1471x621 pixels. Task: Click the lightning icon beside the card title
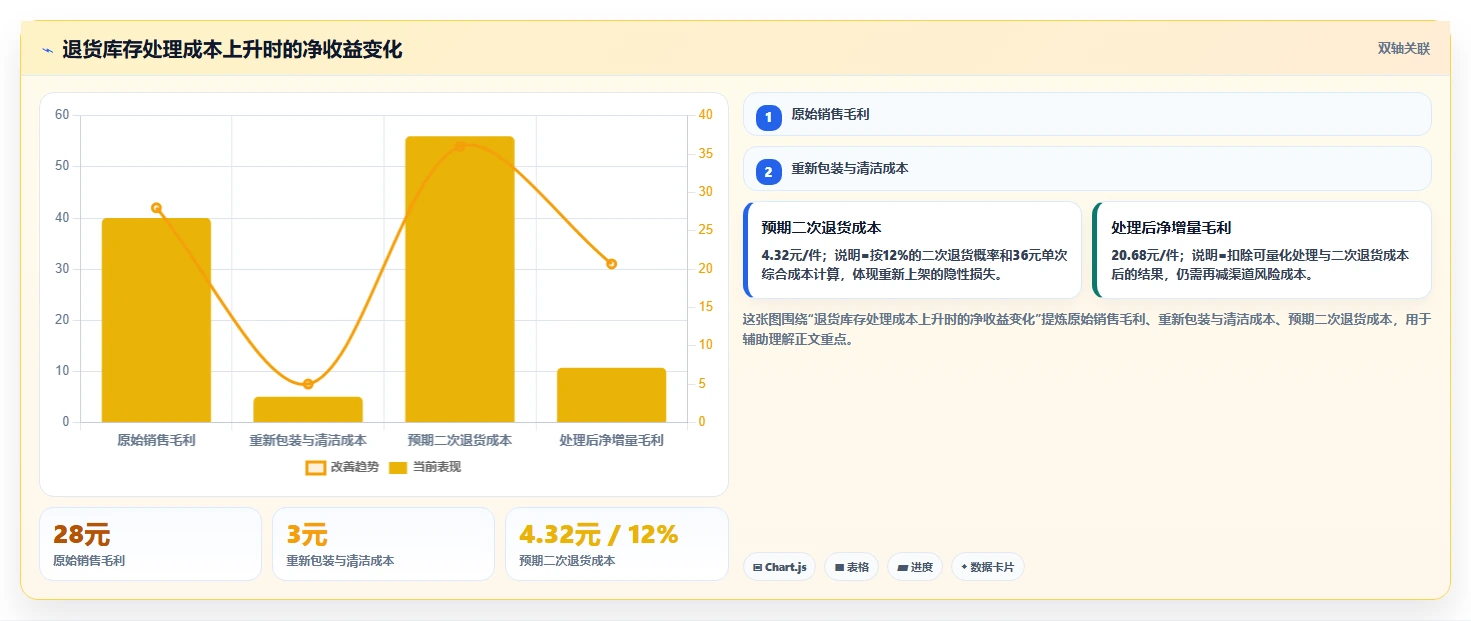[x=47, y=50]
